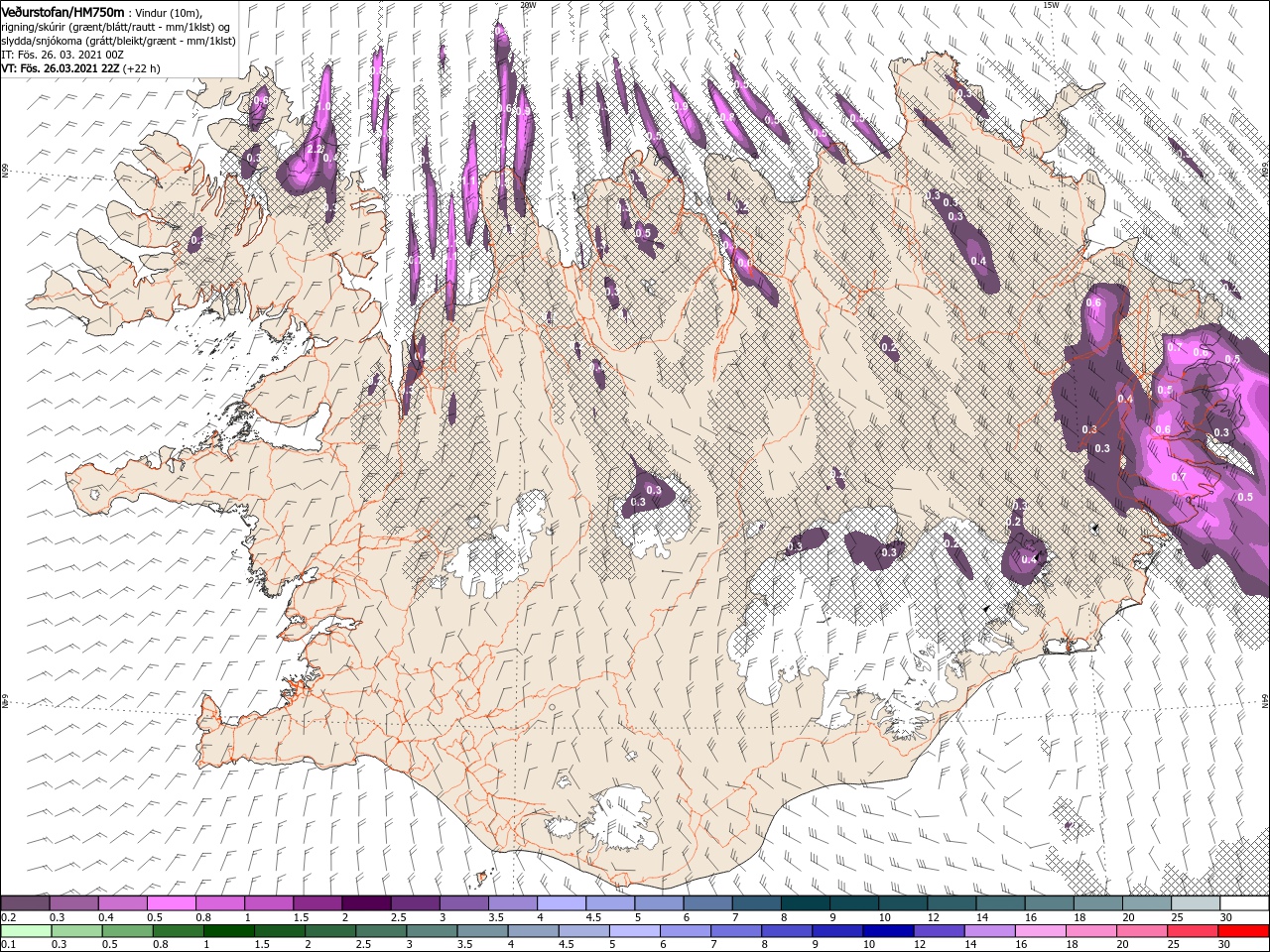Pick the bright red 30 rain legend swatch
This screenshot has height=952, width=1270.
pos(1245,930)
